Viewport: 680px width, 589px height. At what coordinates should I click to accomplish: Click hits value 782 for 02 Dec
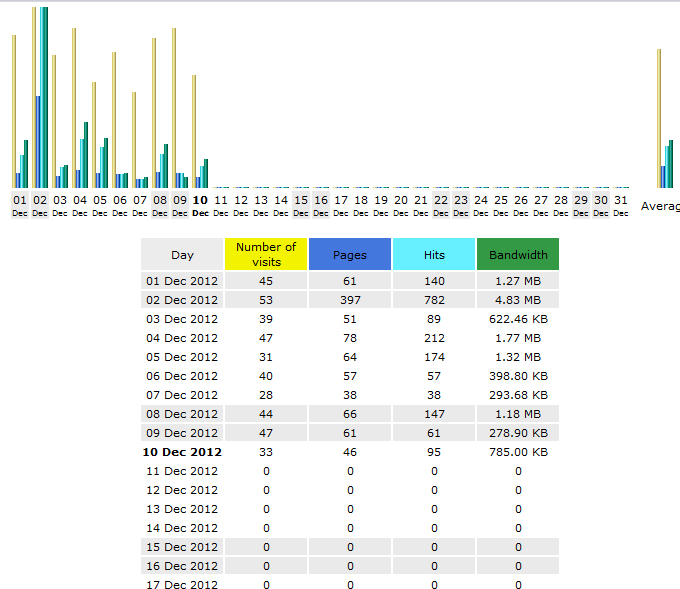[x=434, y=300]
